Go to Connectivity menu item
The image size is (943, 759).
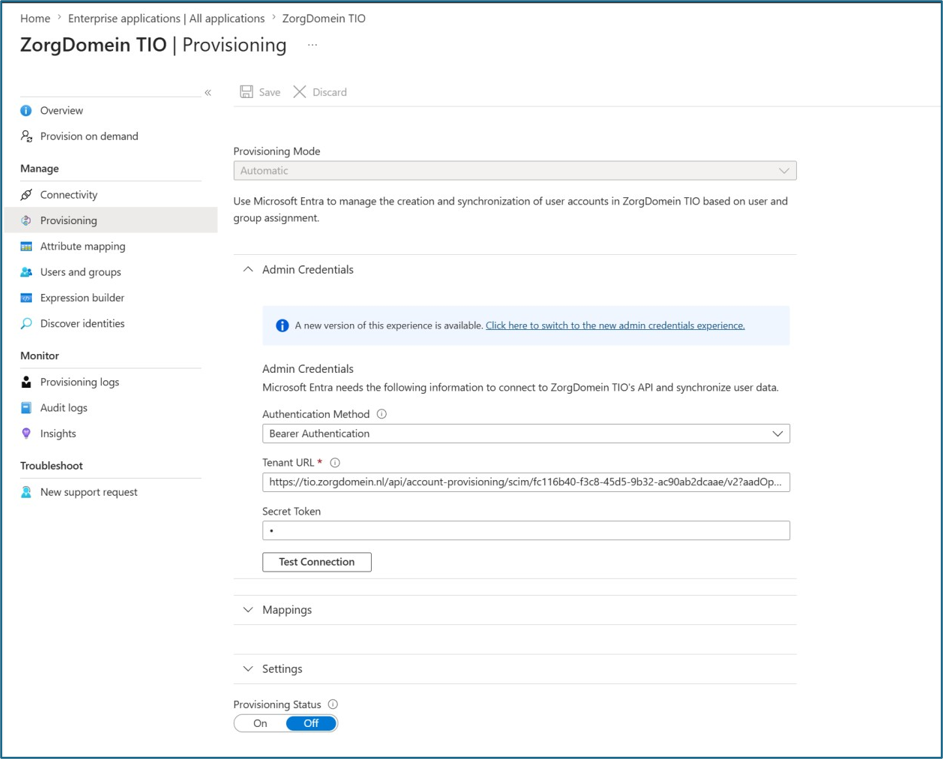69,195
